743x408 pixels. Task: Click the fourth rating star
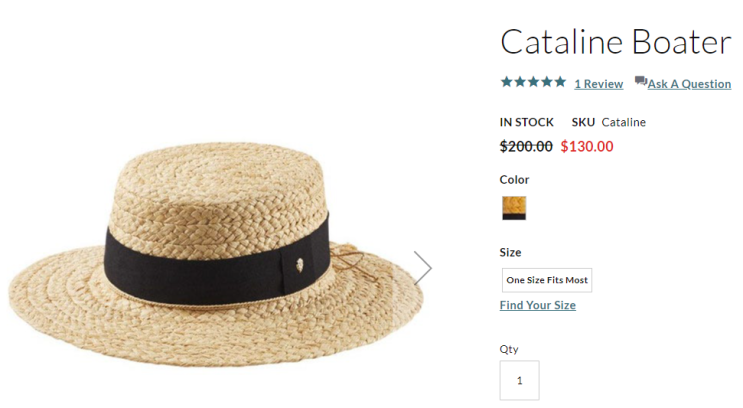(x=547, y=82)
